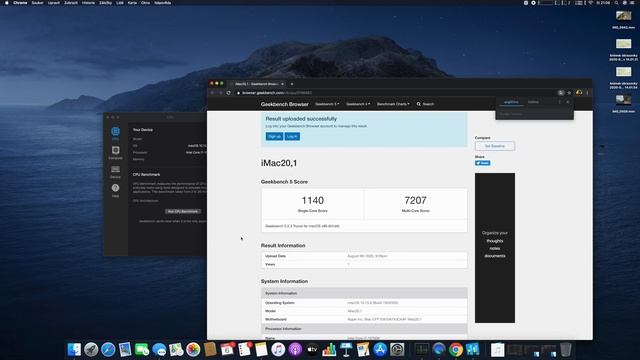Open Google Chrome from the Dock

(456, 350)
